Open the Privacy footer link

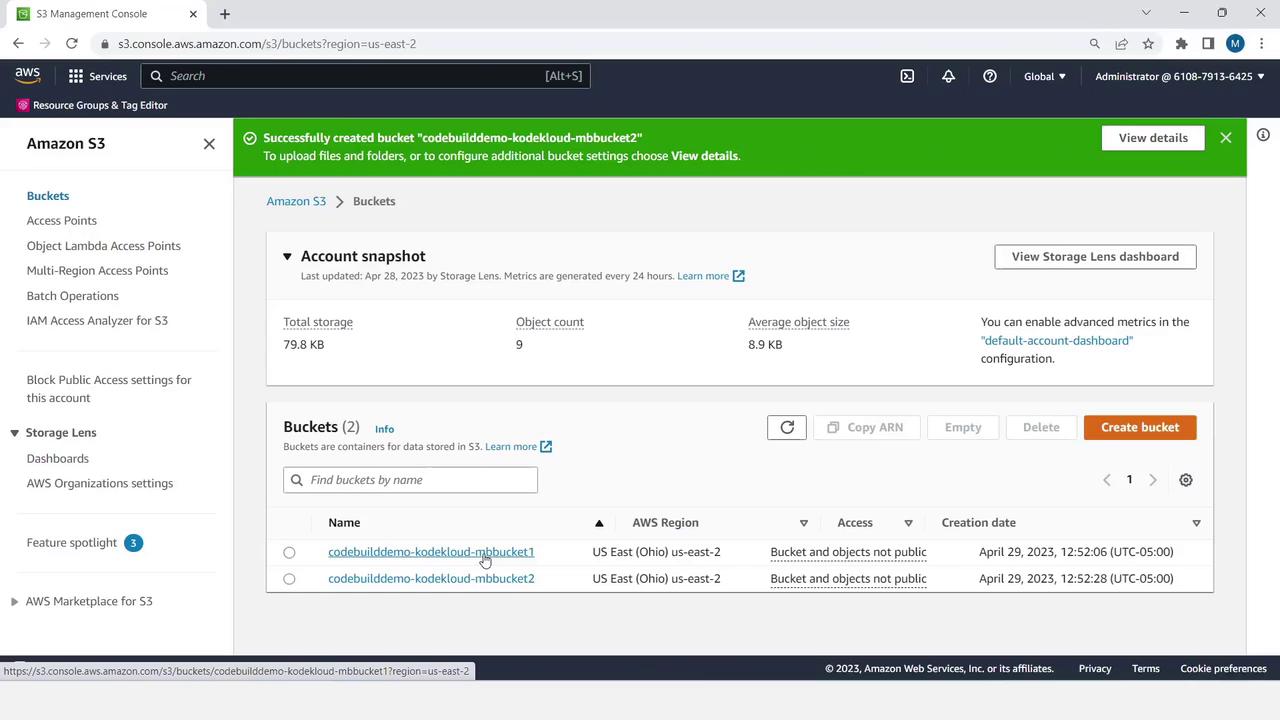(1095, 669)
